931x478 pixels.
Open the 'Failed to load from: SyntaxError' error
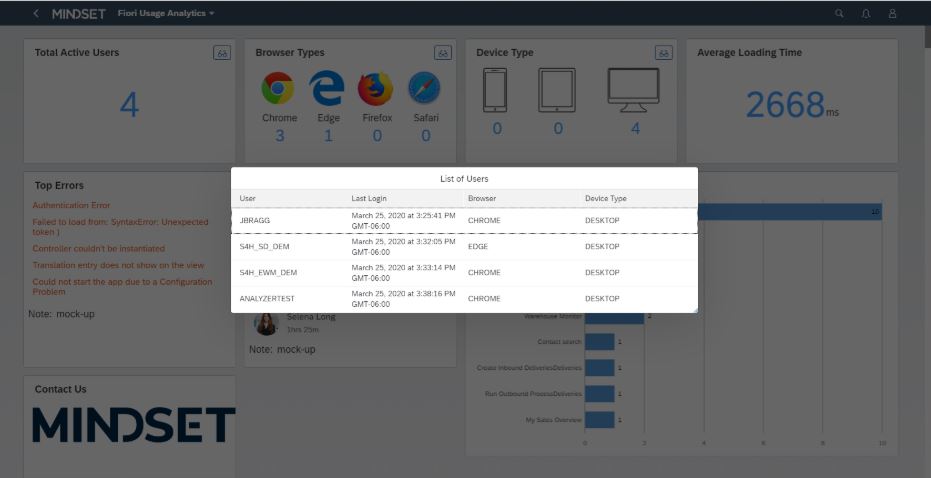(x=121, y=227)
